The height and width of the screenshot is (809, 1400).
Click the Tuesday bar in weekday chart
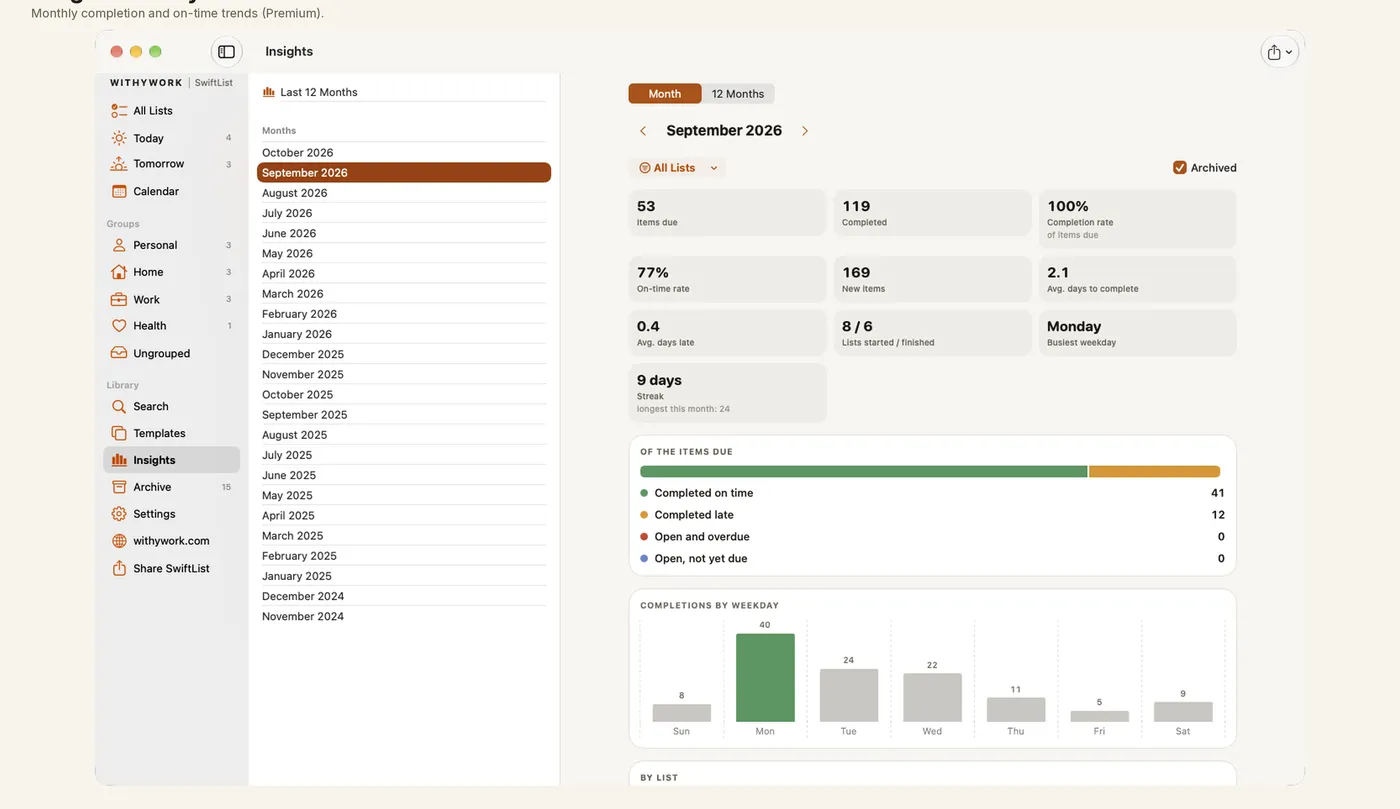(849, 695)
